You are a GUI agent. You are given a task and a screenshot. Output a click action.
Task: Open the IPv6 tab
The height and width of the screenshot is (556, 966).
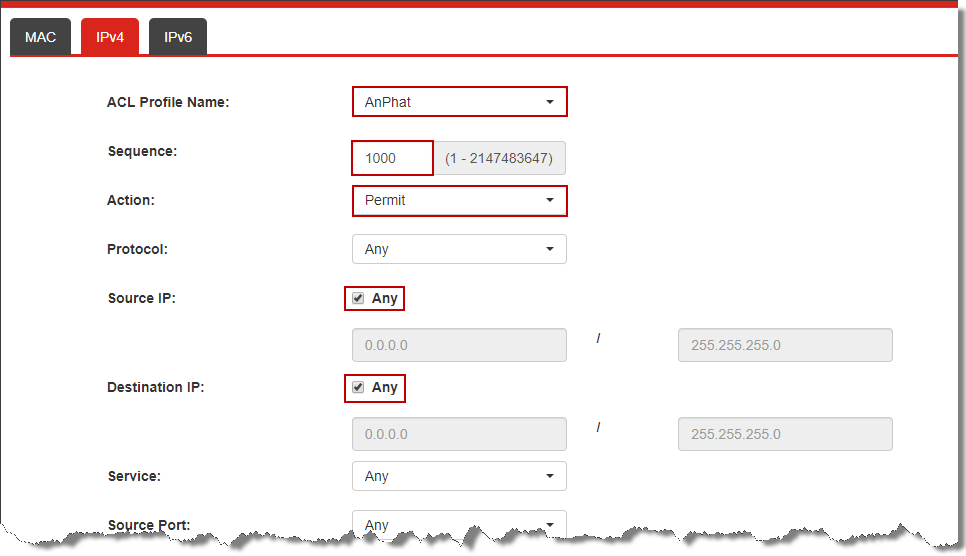pos(177,37)
